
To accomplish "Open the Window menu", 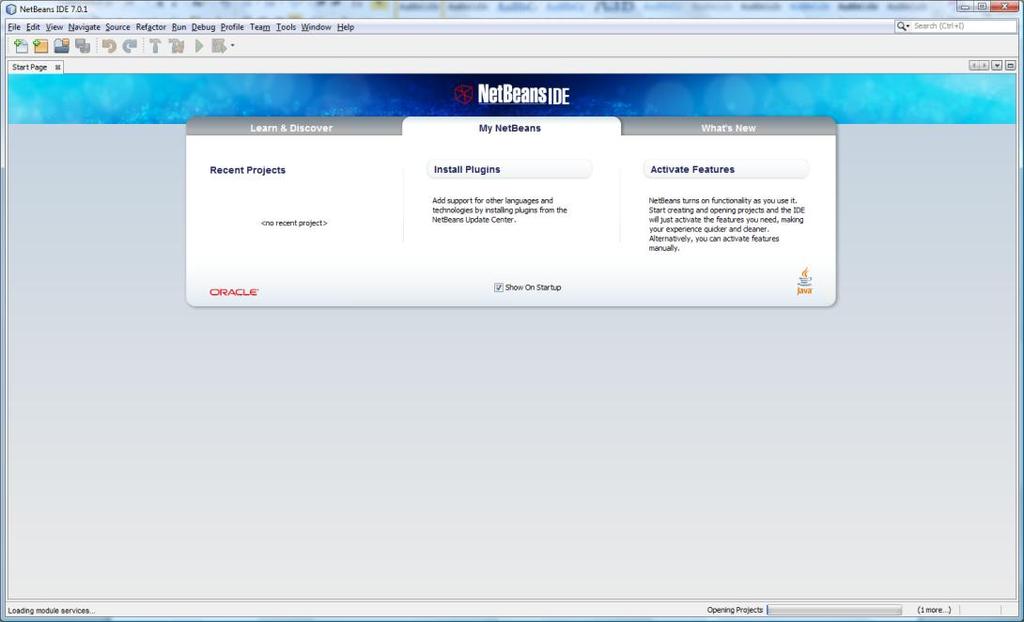I will [x=316, y=27].
